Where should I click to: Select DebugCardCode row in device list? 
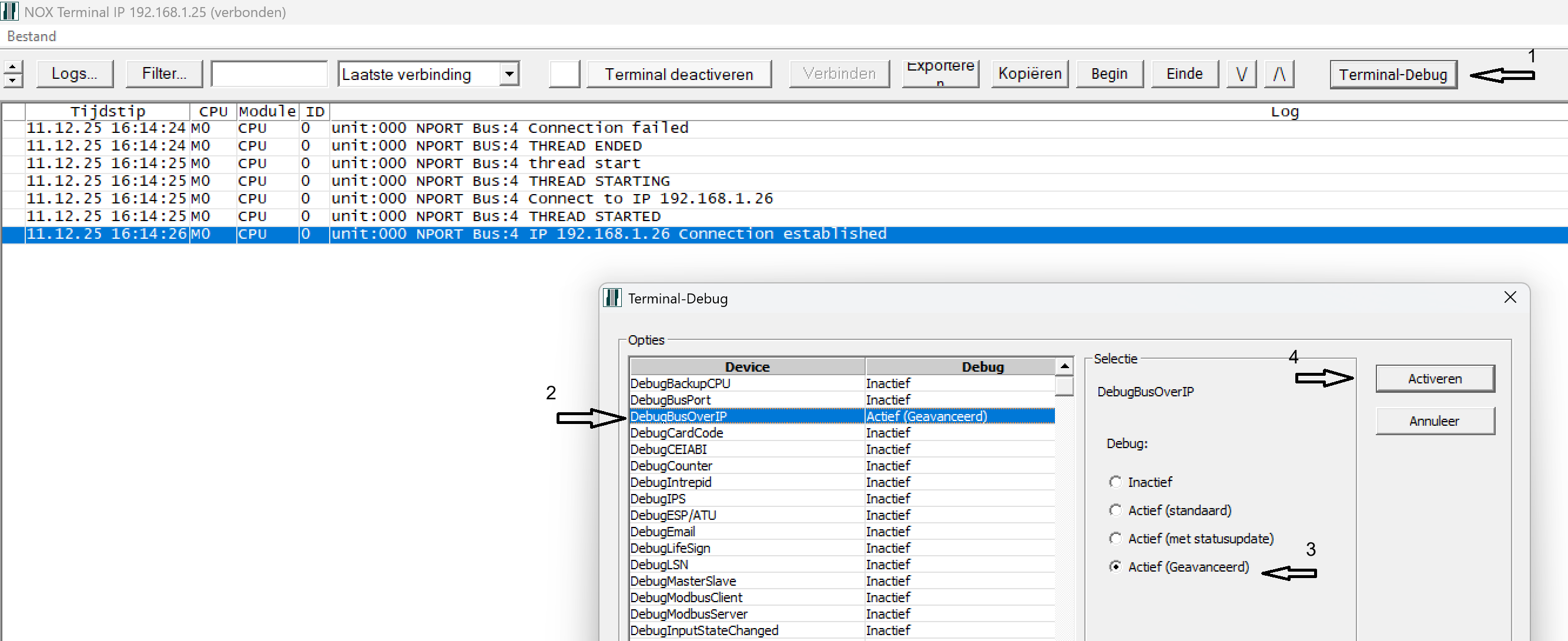coord(677,433)
